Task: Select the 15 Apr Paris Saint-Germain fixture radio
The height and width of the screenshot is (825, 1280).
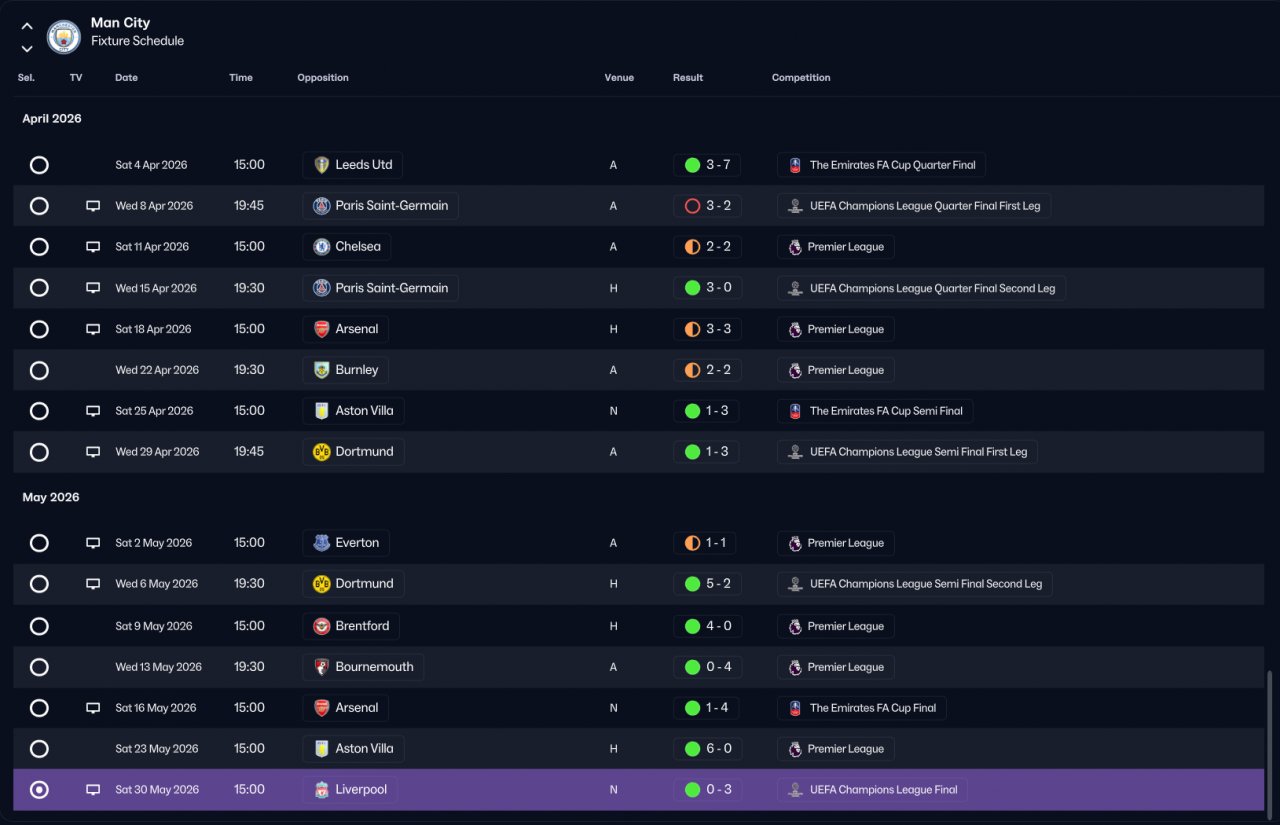Action: click(39, 288)
